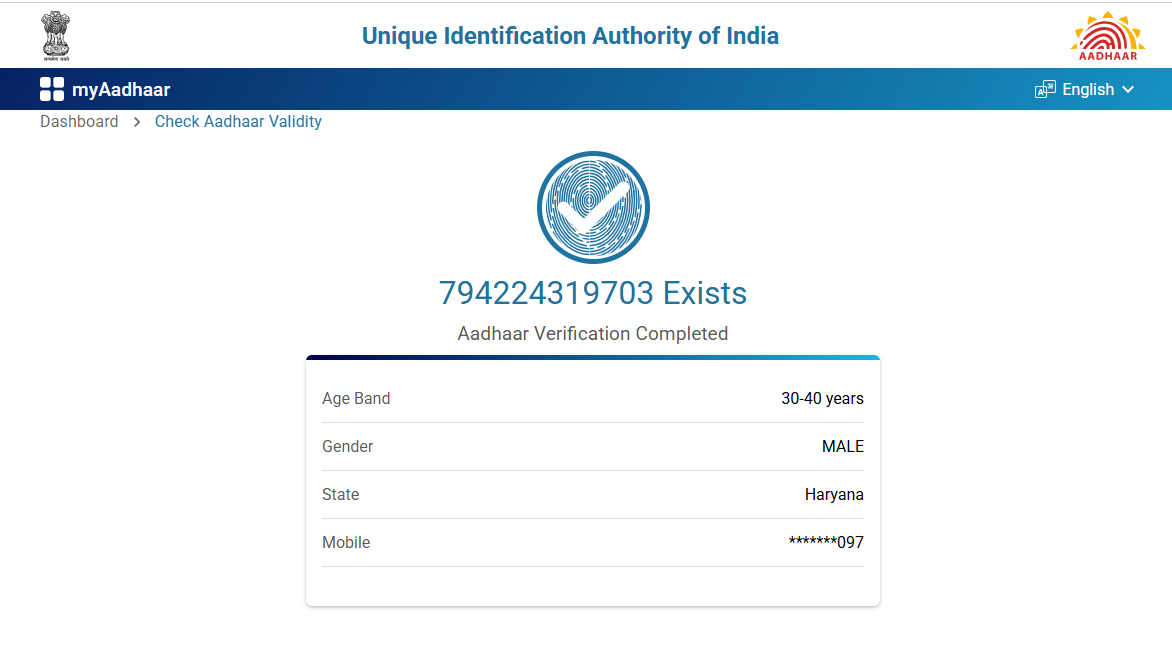Click the Aadhaar sun fingerprint logo
The width and height of the screenshot is (1172, 662).
1107,36
